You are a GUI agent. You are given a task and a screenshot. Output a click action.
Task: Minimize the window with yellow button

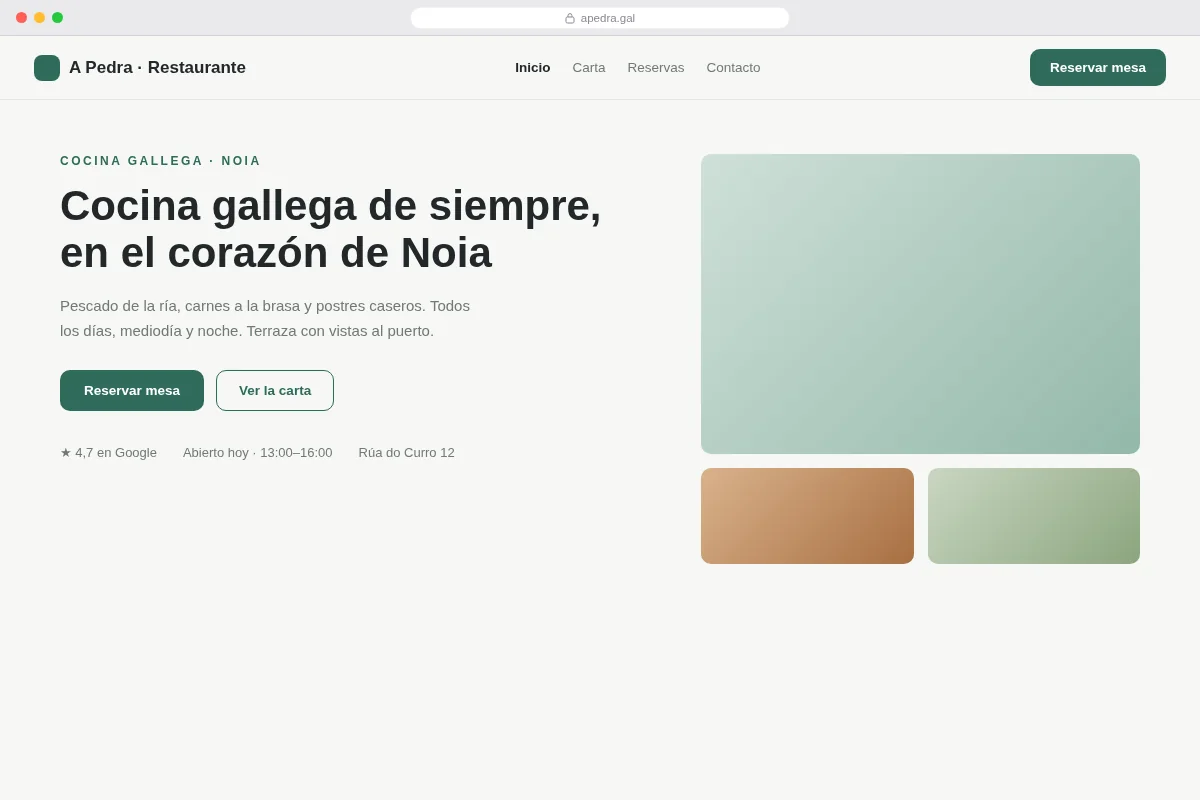coord(39,18)
